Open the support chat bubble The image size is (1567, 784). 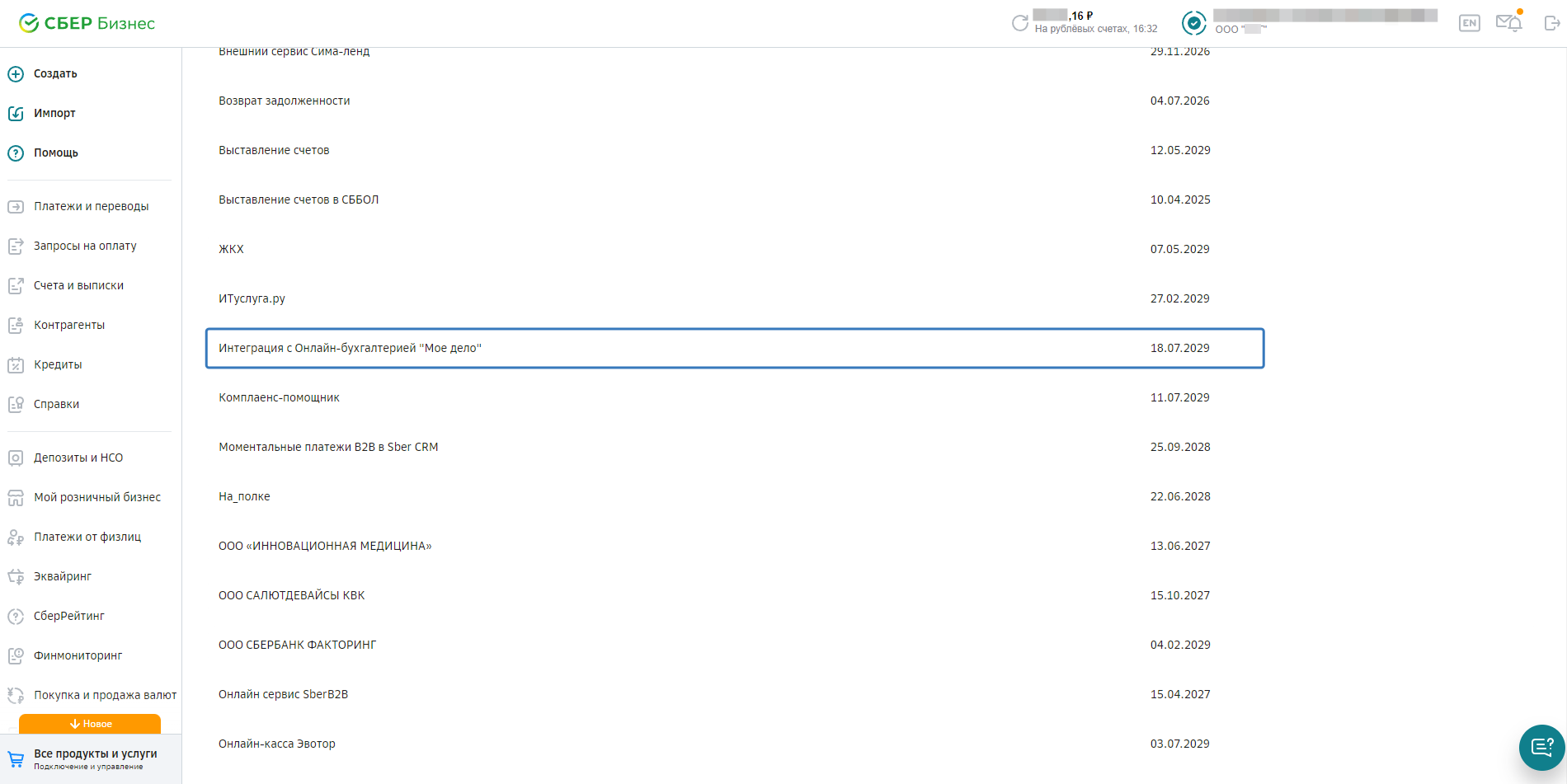point(1542,748)
